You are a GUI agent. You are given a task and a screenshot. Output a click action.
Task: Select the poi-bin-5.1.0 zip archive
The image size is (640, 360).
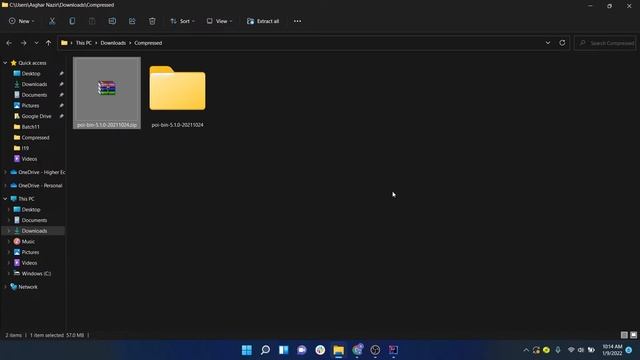tap(107, 93)
